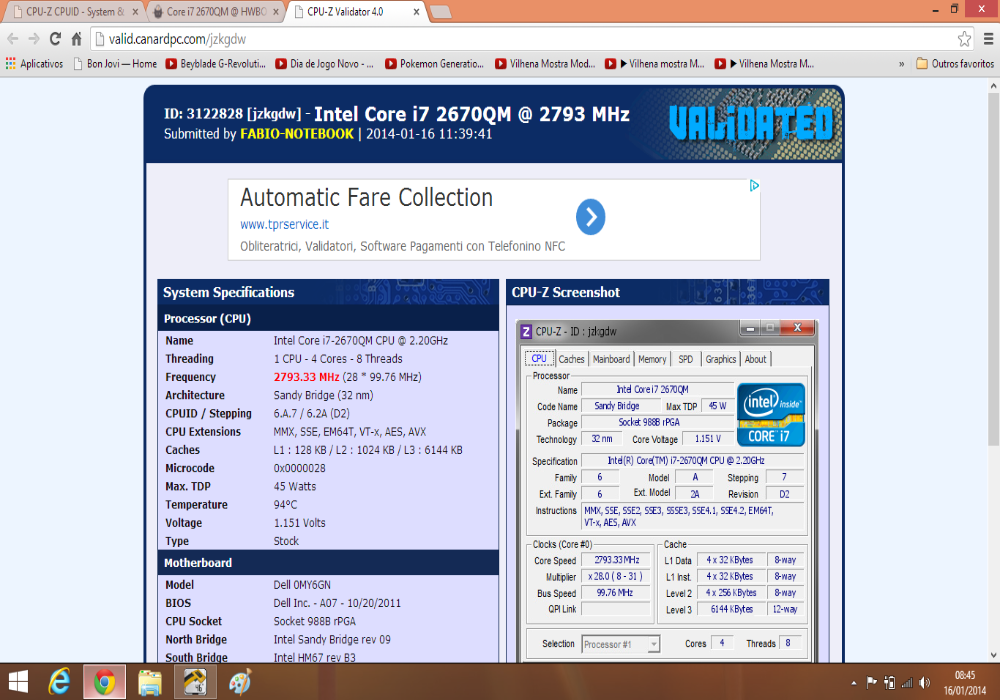The image size is (1000, 700).
Task: Open the Beyblade G-Revoluti... bookmark
Action: 216,64
